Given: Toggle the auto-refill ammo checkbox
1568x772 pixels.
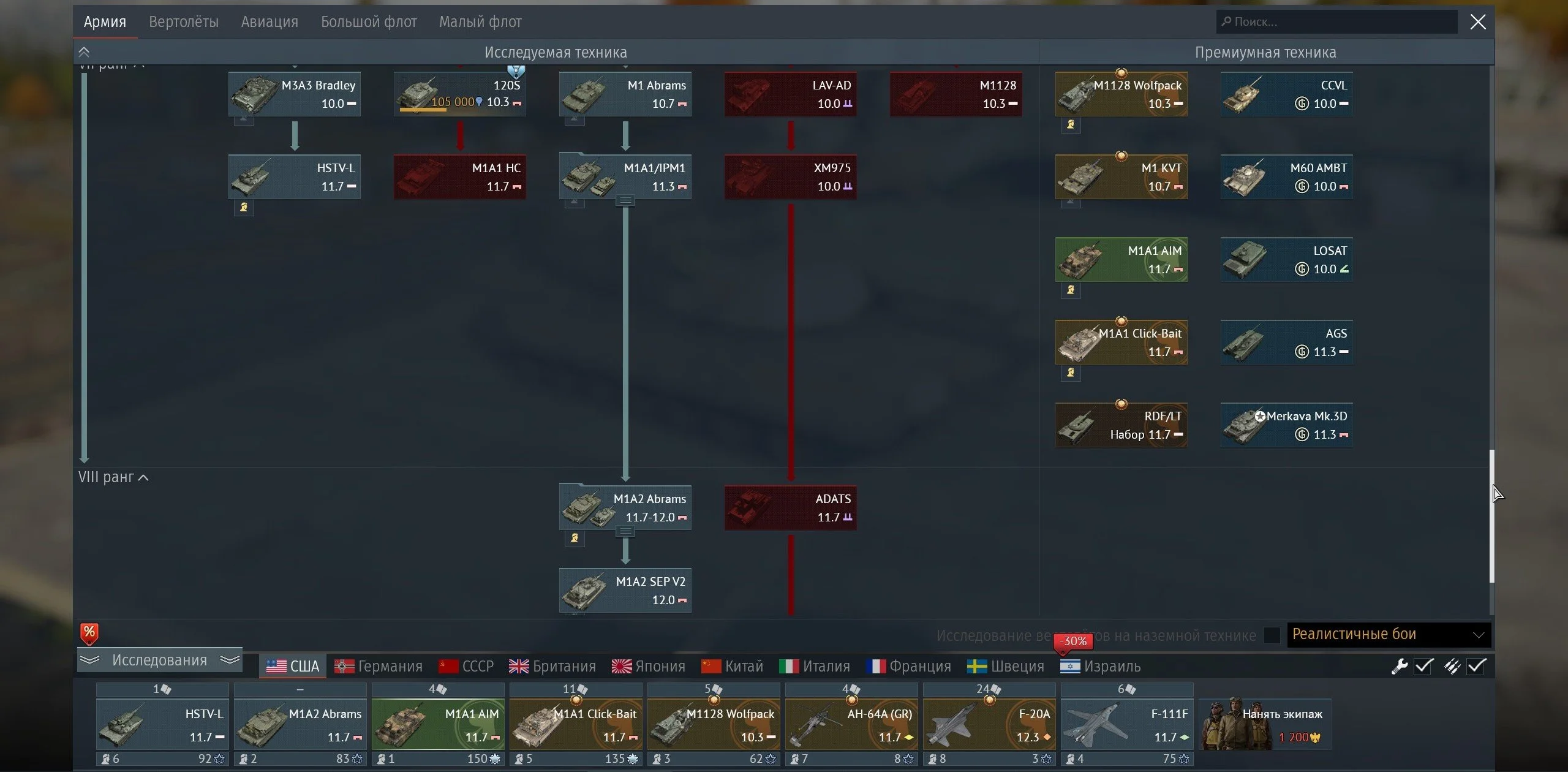Looking at the screenshot, I should click(1476, 666).
